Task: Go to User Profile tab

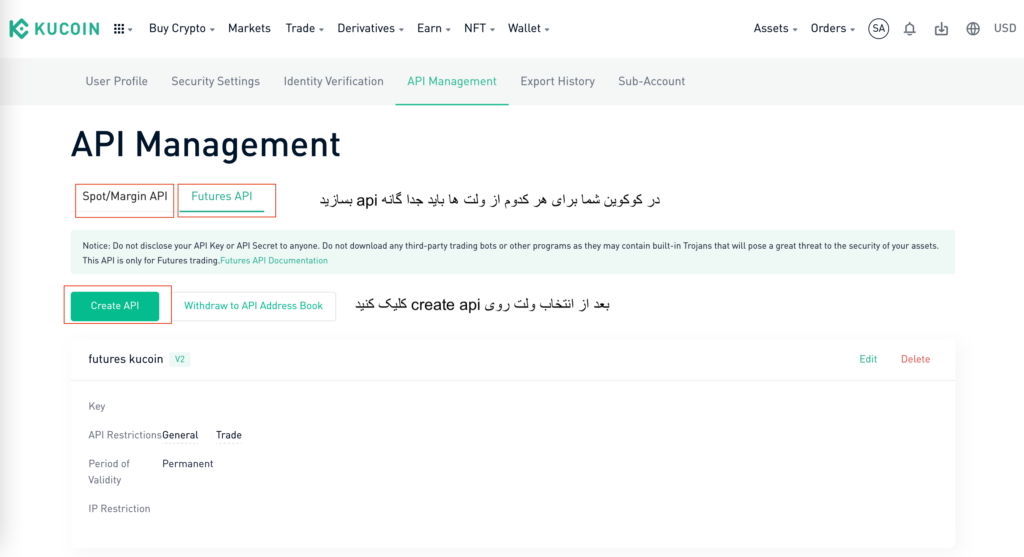Action: coord(116,82)
